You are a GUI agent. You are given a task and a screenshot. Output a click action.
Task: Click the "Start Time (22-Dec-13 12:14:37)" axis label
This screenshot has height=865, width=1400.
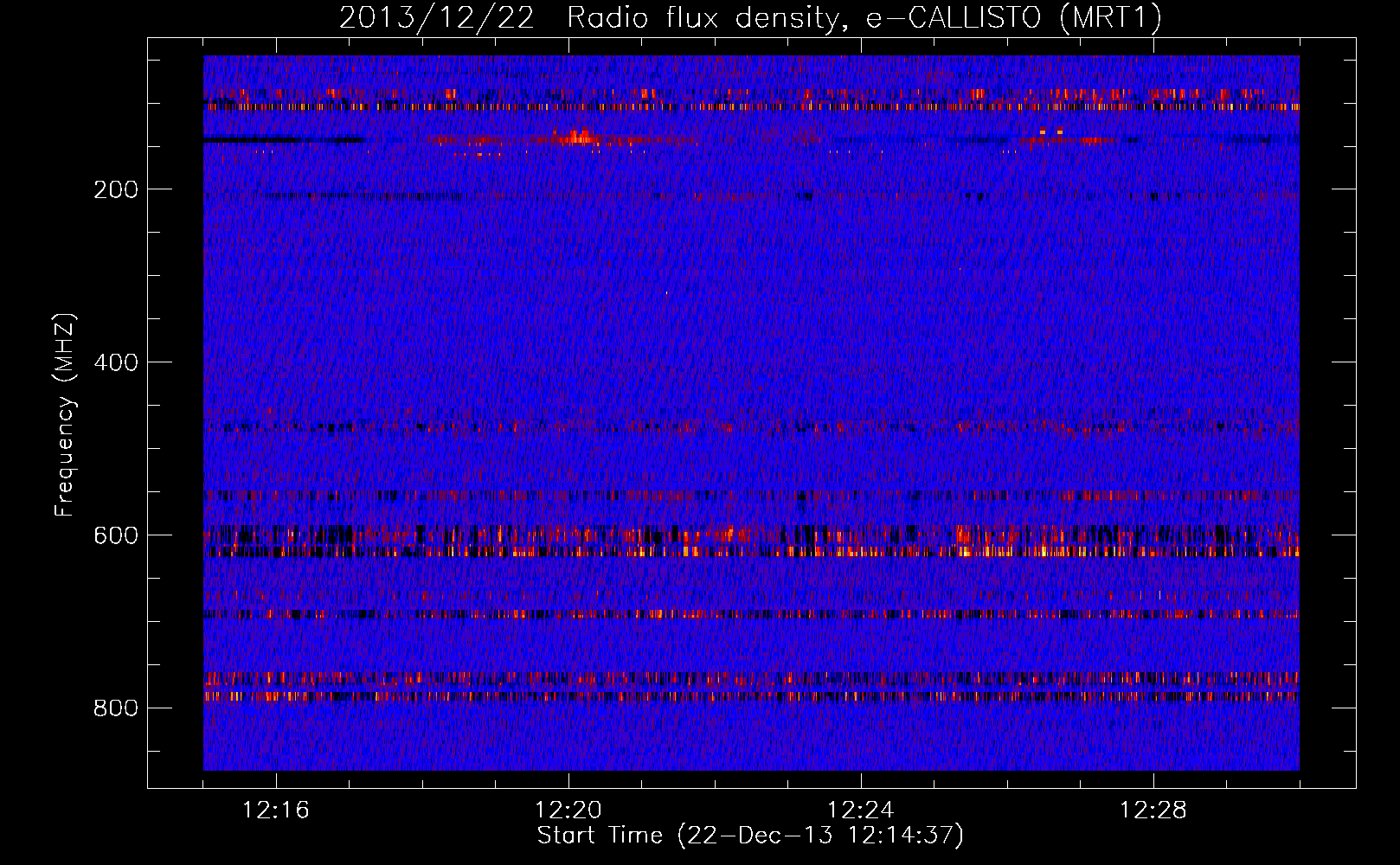tap(750, 836)
